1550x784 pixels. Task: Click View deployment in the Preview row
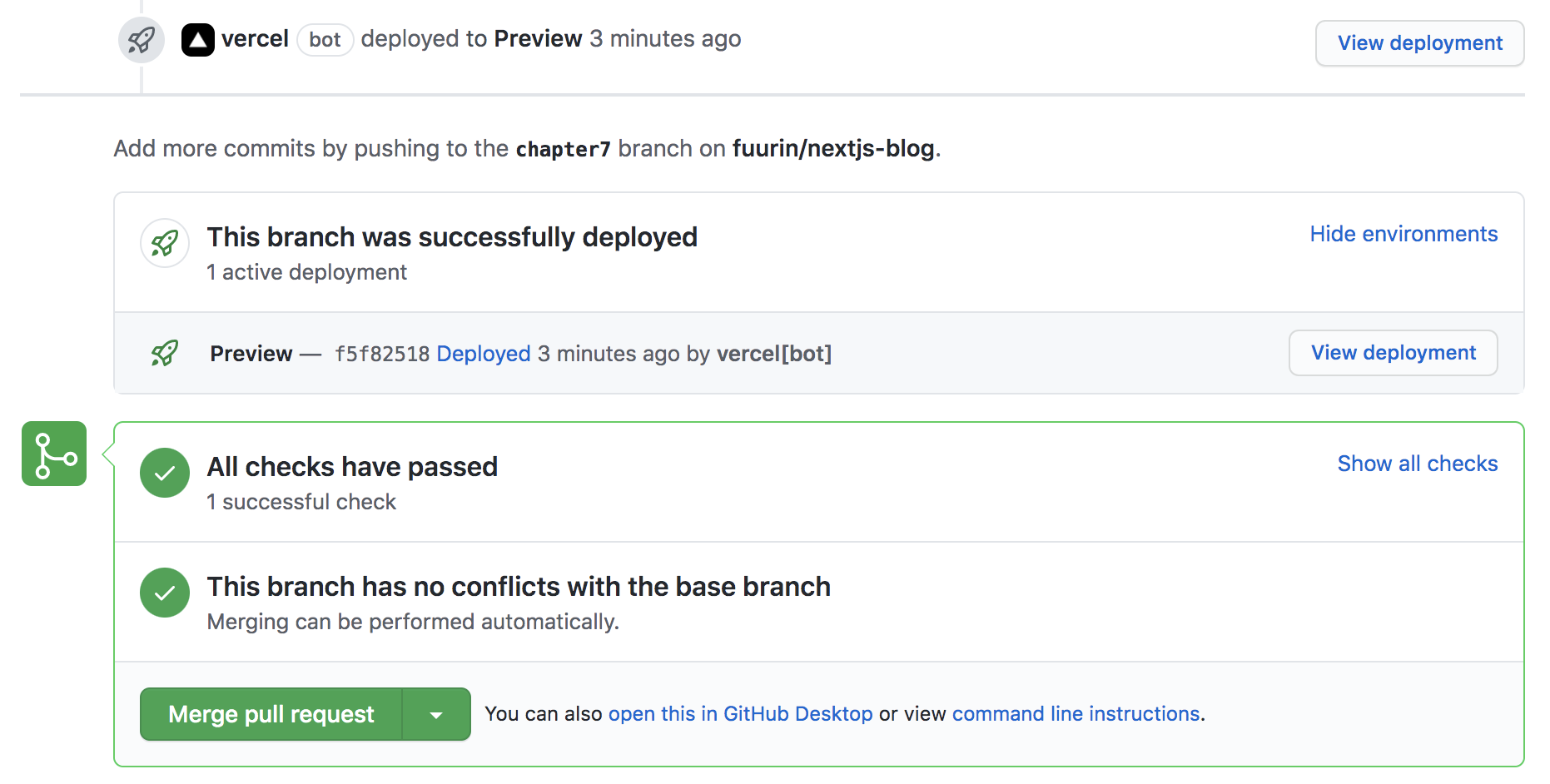point(1393,353)
